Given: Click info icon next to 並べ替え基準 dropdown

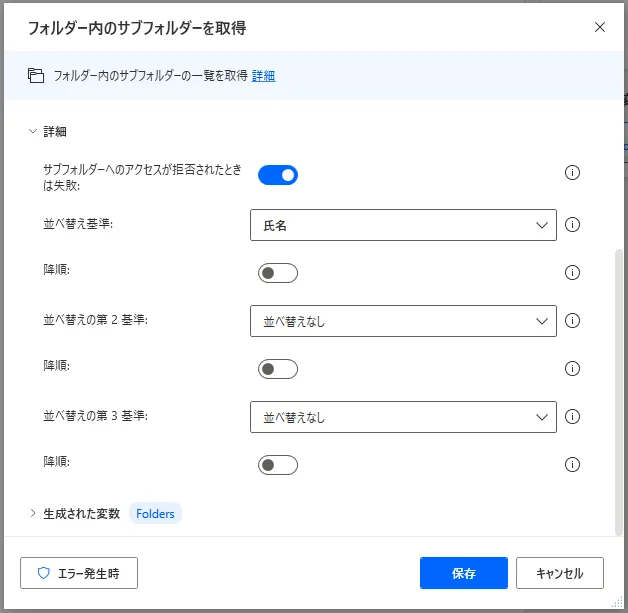Looking at the screenshot, I should pos(573,225).
